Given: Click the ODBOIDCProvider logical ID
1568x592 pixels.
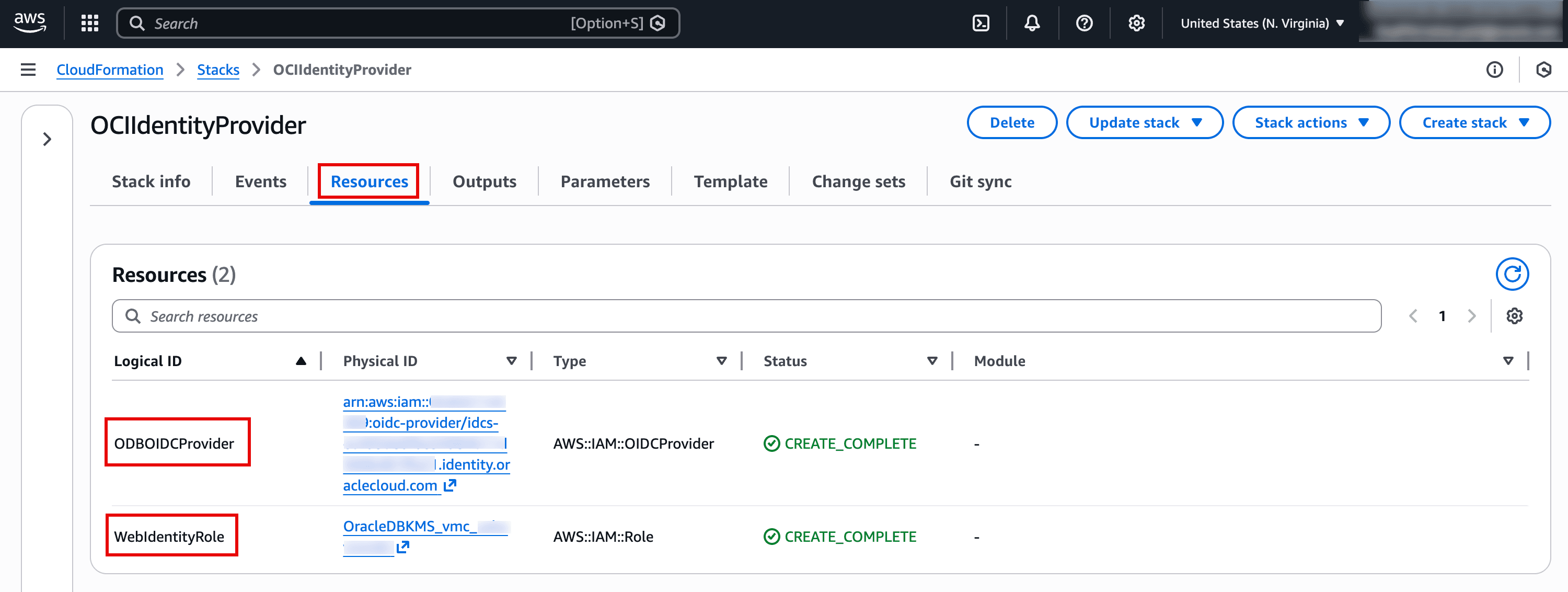Looking at the screenshot, I should [174, 443].
